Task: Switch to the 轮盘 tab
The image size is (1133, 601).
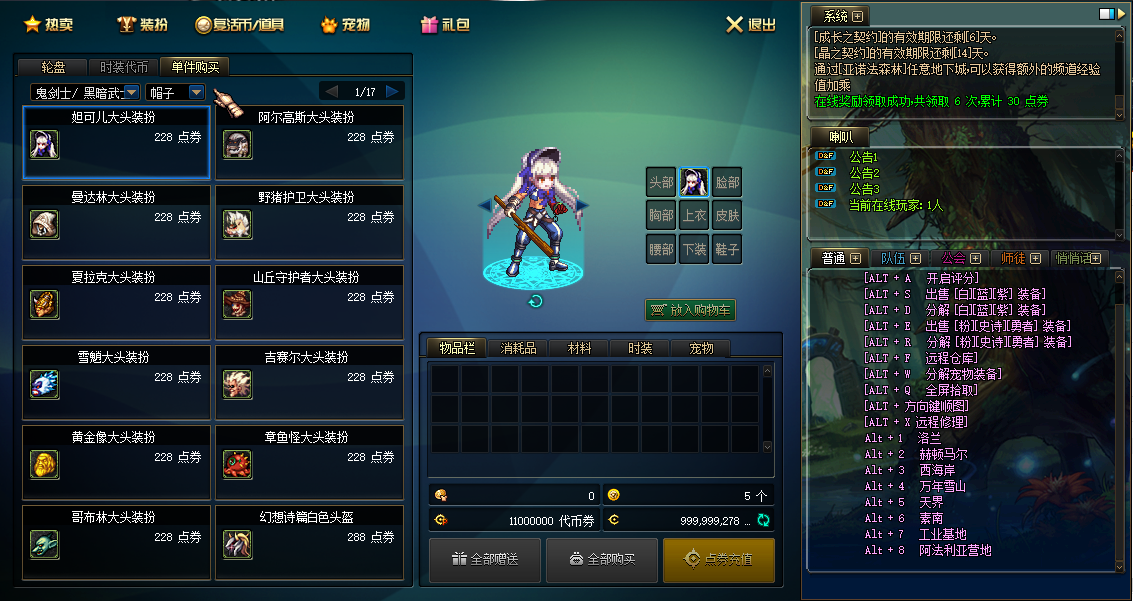Action: click(x=53, y=67)
